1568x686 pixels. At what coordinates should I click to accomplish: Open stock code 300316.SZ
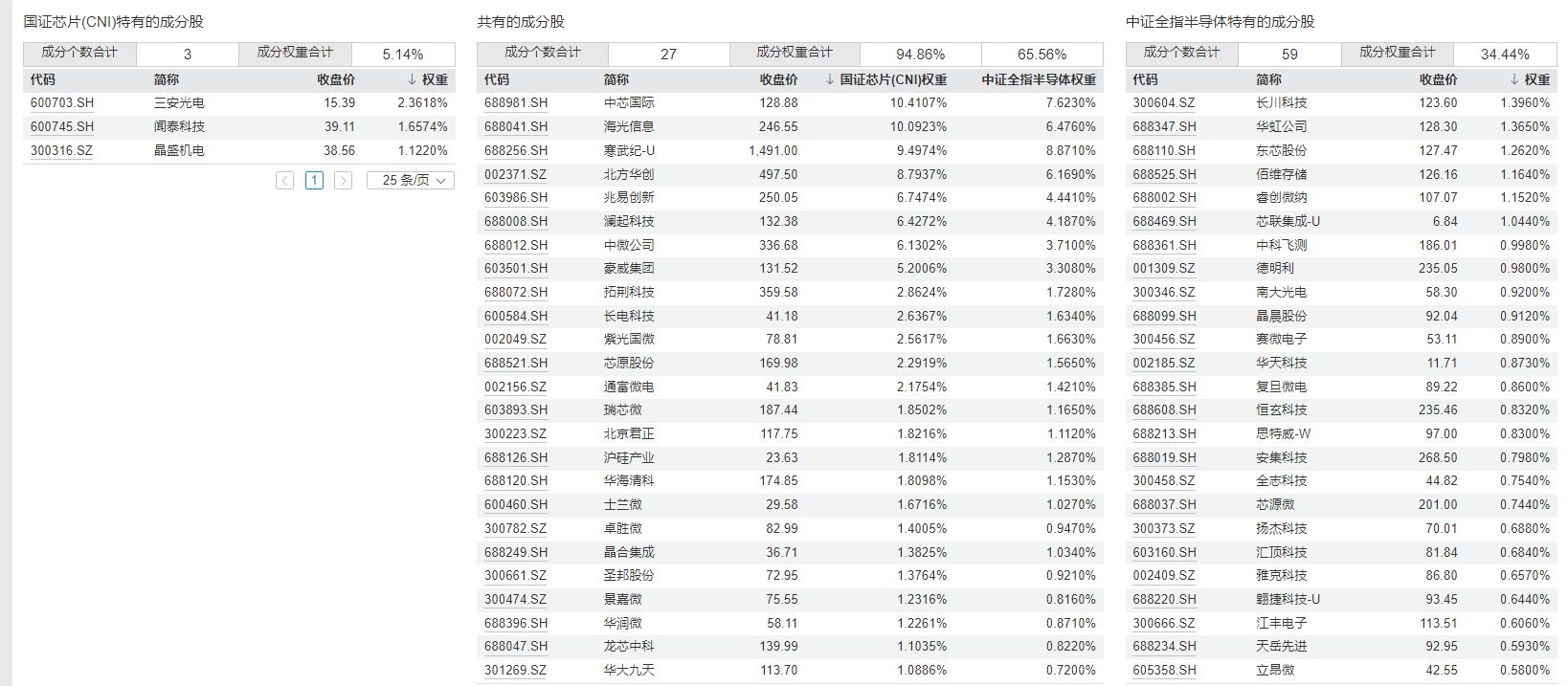[x=62, y=150]
